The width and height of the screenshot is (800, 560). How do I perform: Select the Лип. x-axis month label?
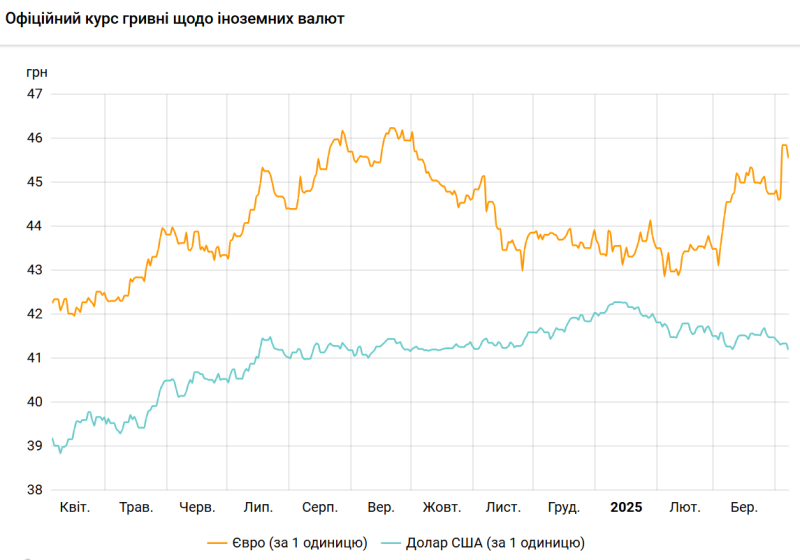point(259,507)
